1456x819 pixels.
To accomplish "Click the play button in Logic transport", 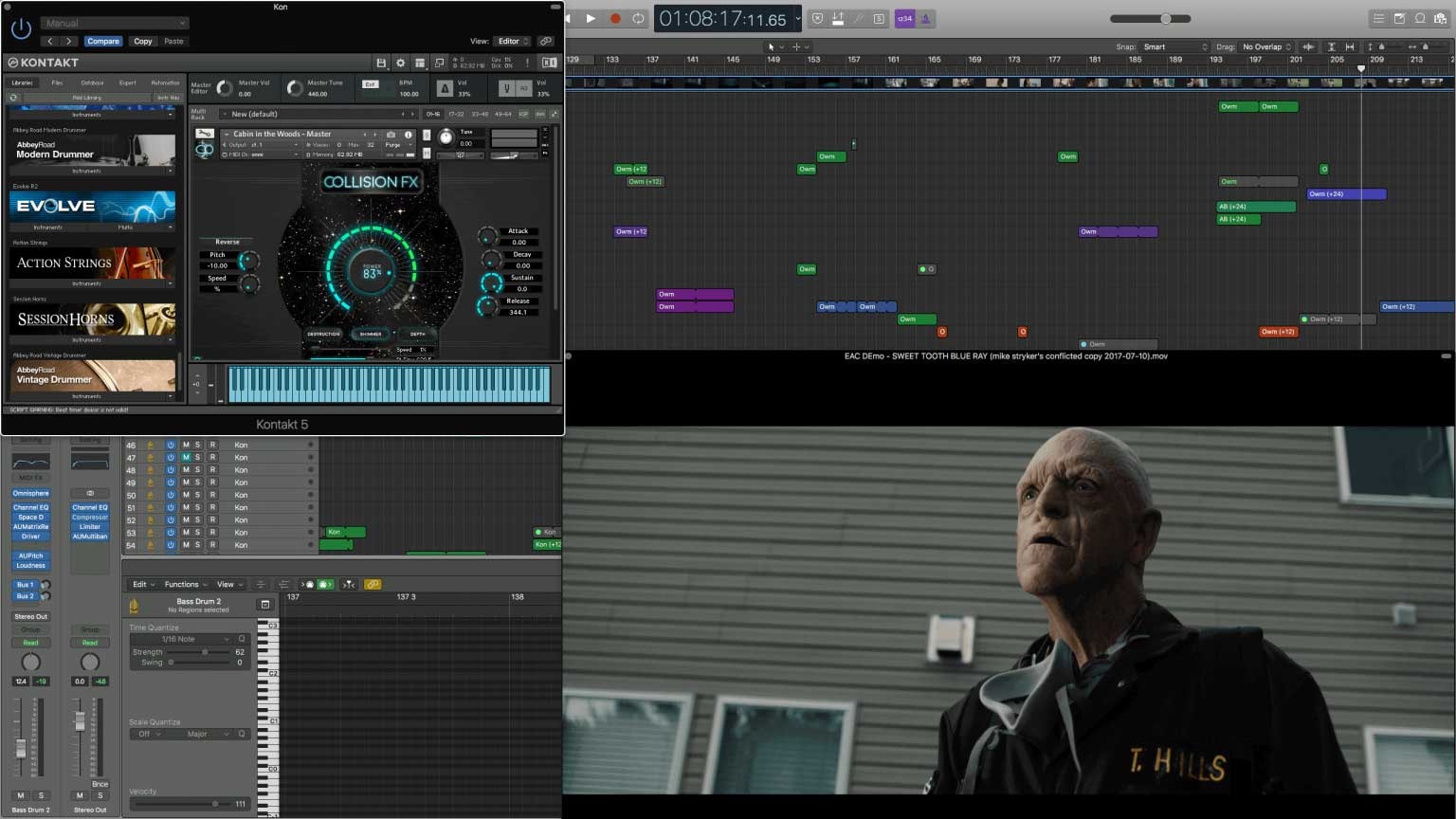I will click(x=591, y=18).
